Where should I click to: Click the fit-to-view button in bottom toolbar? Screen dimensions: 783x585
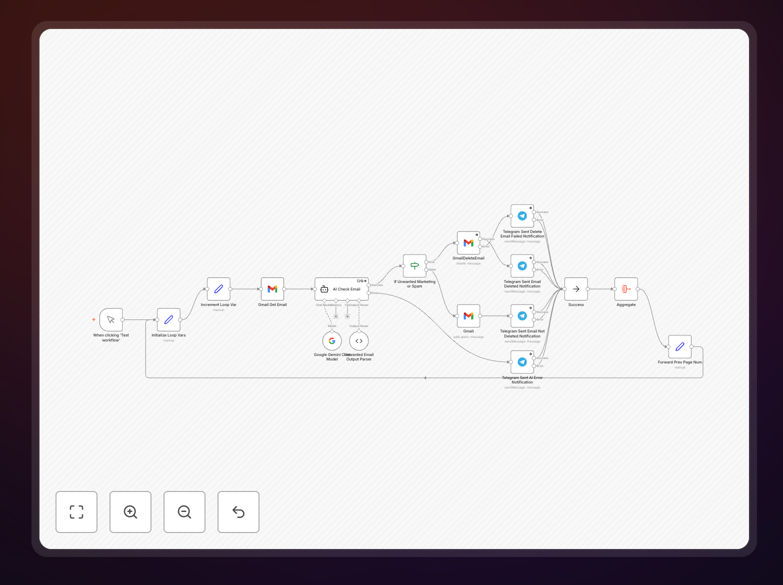[76, 512]
